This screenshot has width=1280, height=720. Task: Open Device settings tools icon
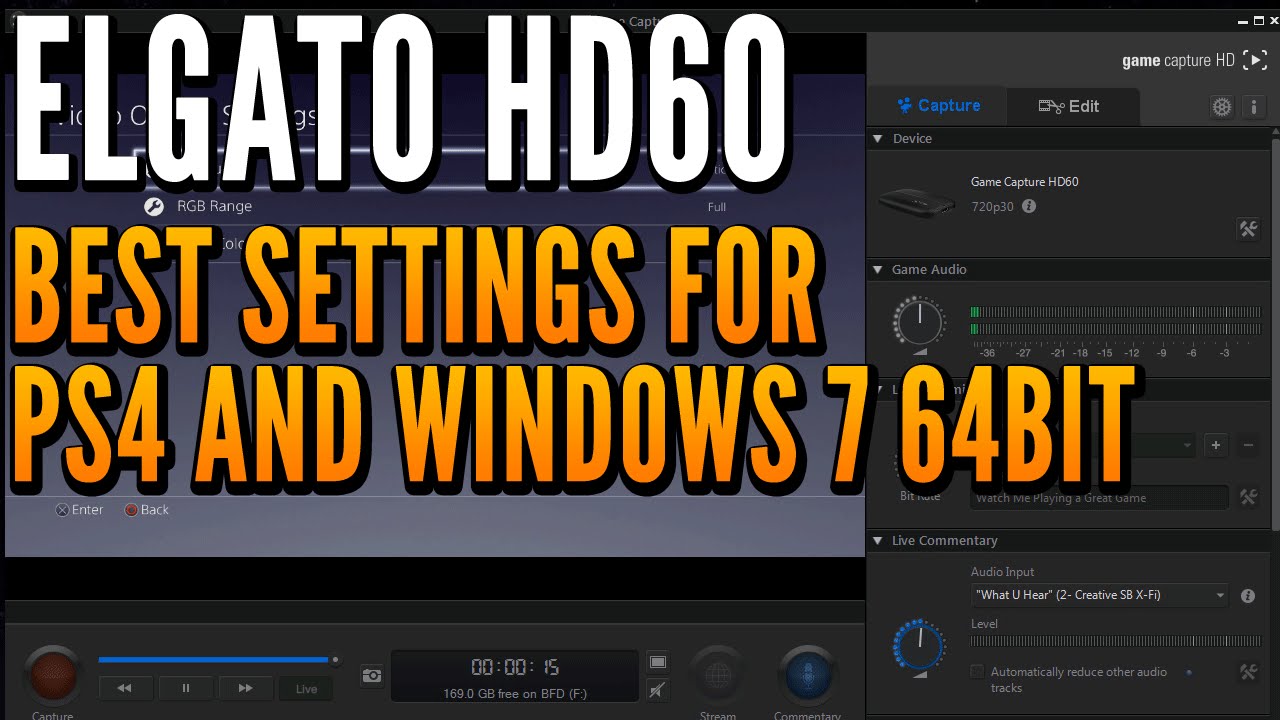(x=1248, y=229)
